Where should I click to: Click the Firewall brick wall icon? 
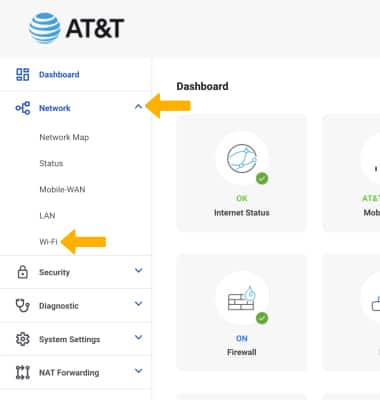coord(242,298)
